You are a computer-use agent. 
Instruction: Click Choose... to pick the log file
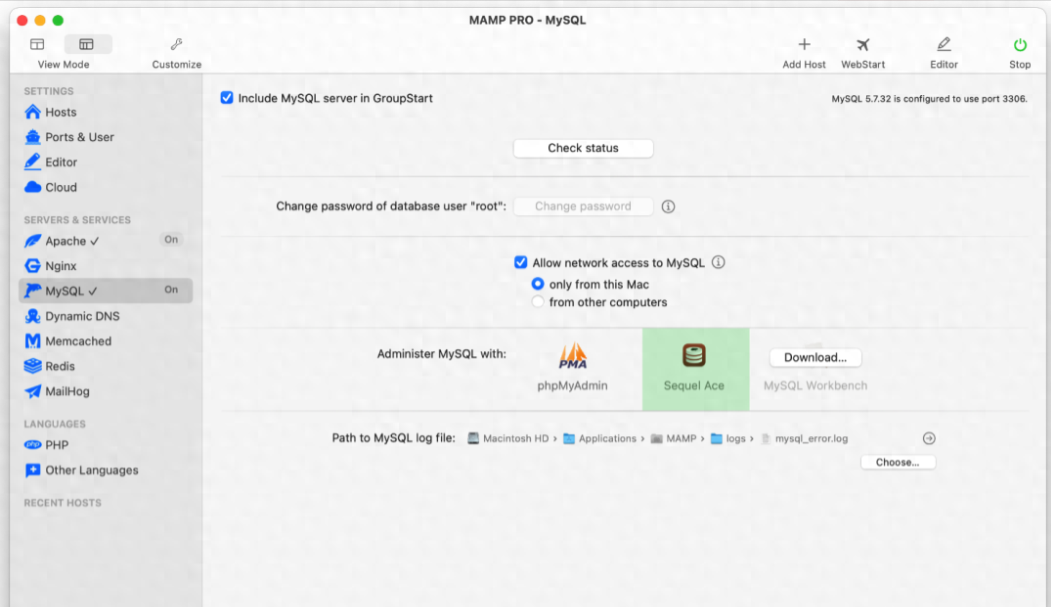(x=898, y=462)
